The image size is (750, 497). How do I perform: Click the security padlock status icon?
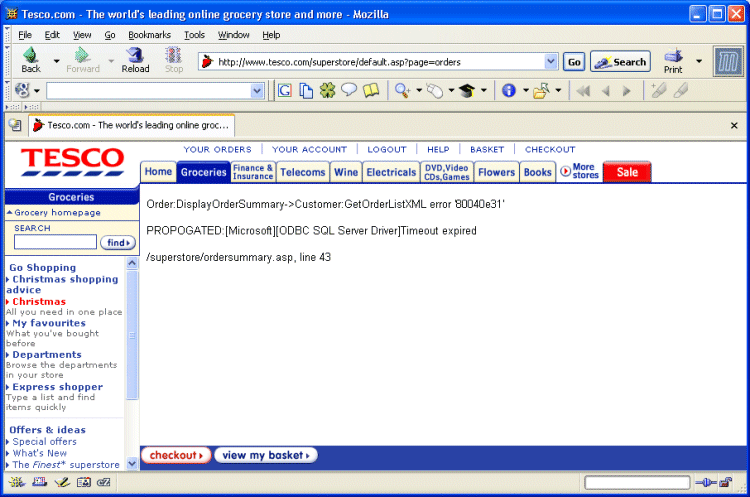[x=726, y=482]
